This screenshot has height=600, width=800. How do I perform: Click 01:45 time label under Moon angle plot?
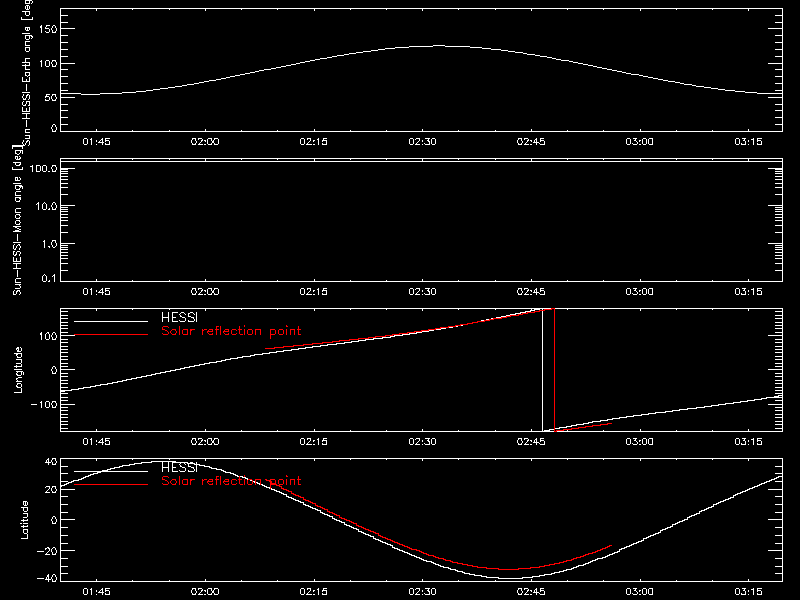pos(96,292)
